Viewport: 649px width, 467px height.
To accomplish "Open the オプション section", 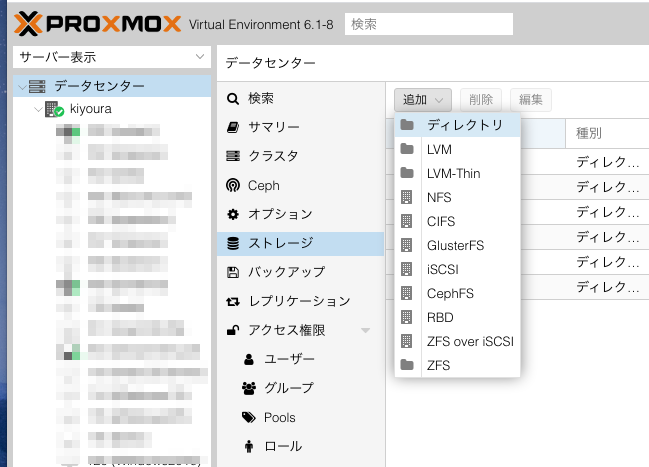I will coord(300,214).
